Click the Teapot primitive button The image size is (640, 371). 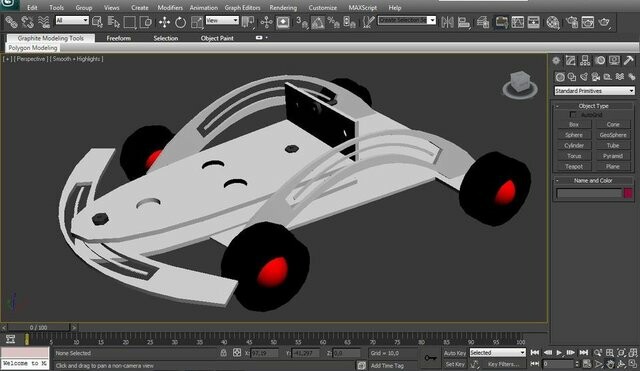[x=574, y=167]
